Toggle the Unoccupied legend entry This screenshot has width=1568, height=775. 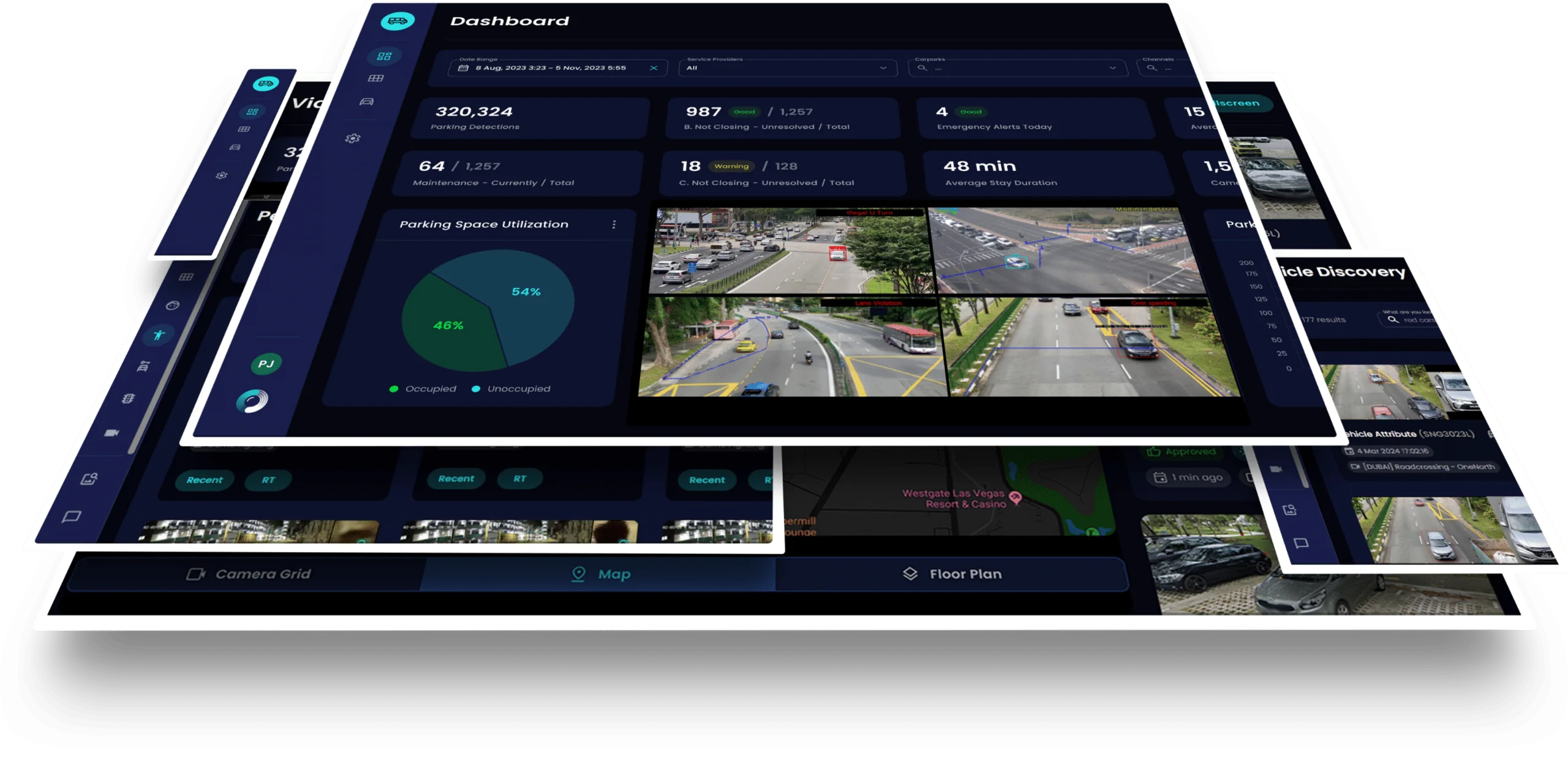(511, 389)
